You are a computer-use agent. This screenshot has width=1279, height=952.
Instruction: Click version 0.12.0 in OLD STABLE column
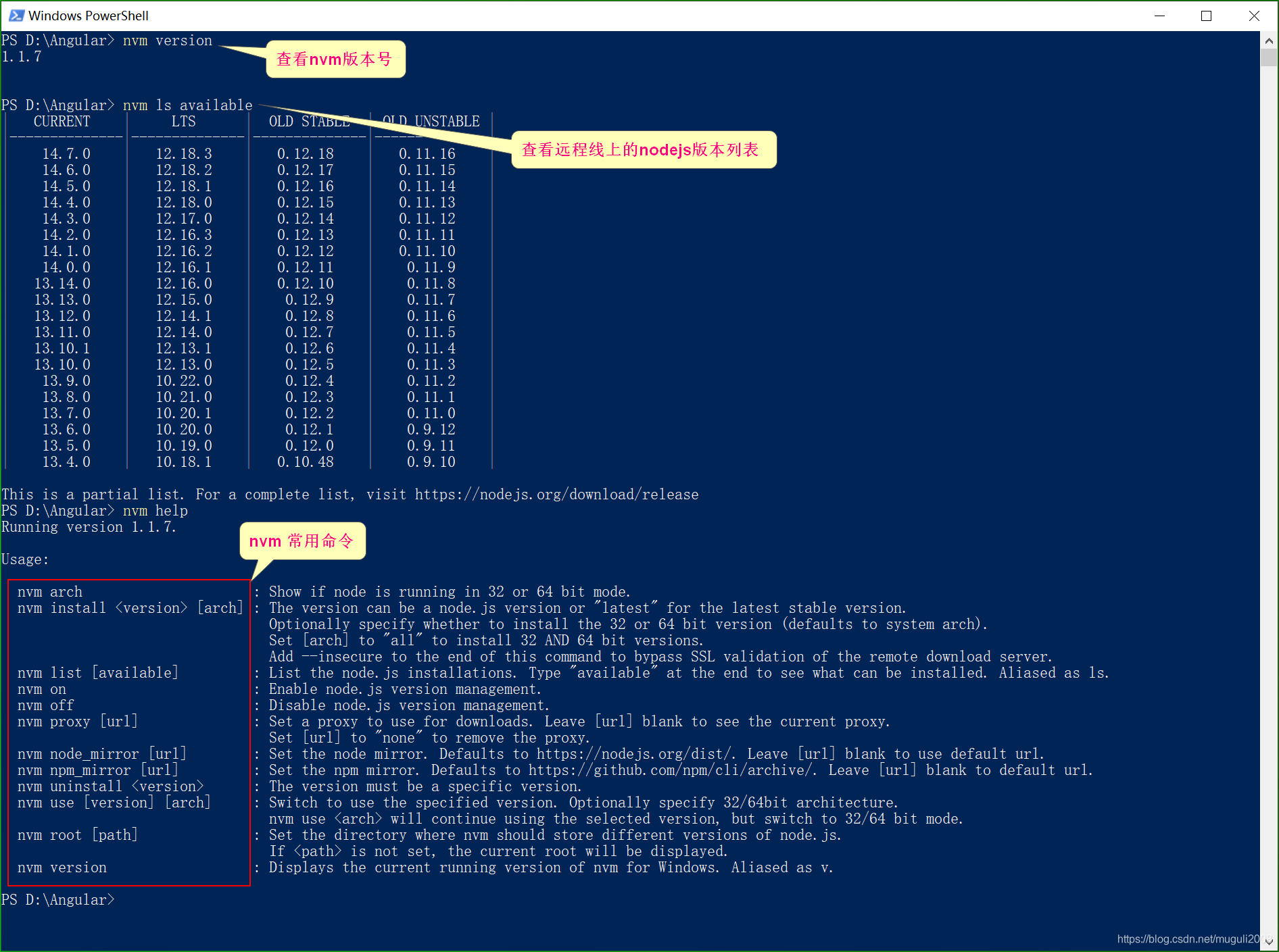point(310,446)
